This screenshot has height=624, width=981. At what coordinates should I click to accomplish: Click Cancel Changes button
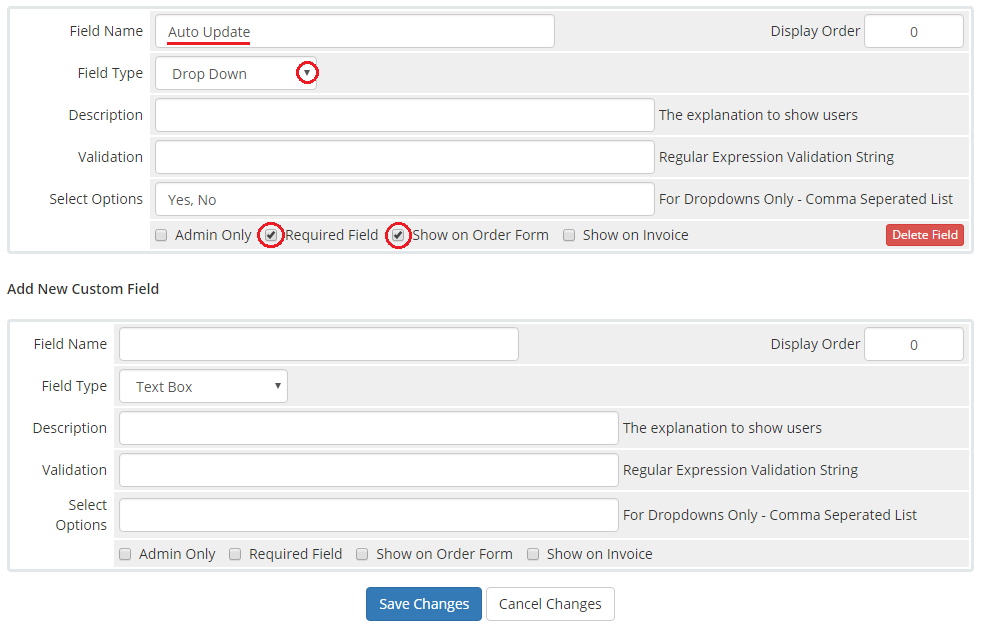(550, 604)
